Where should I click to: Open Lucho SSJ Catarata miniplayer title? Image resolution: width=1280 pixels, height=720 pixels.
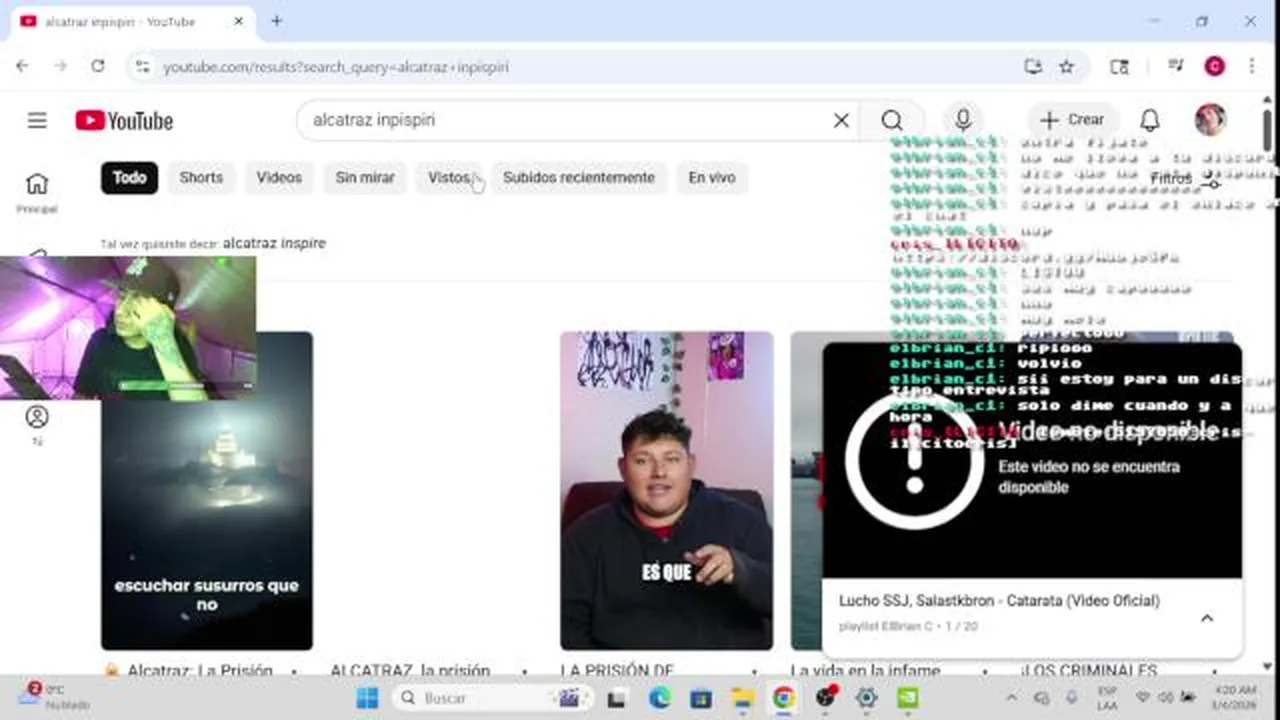(999, 601)
